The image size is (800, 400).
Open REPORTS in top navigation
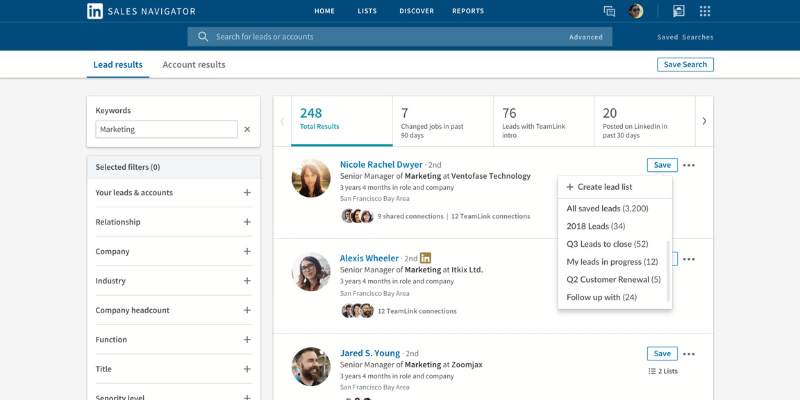(x=468, y=11)
